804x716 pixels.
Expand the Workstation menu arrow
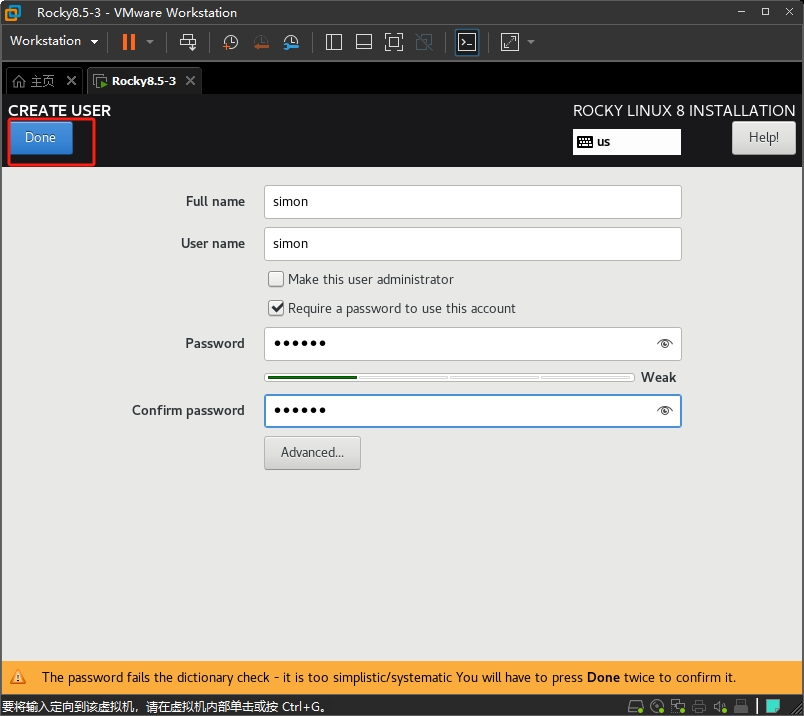[94, 42]
